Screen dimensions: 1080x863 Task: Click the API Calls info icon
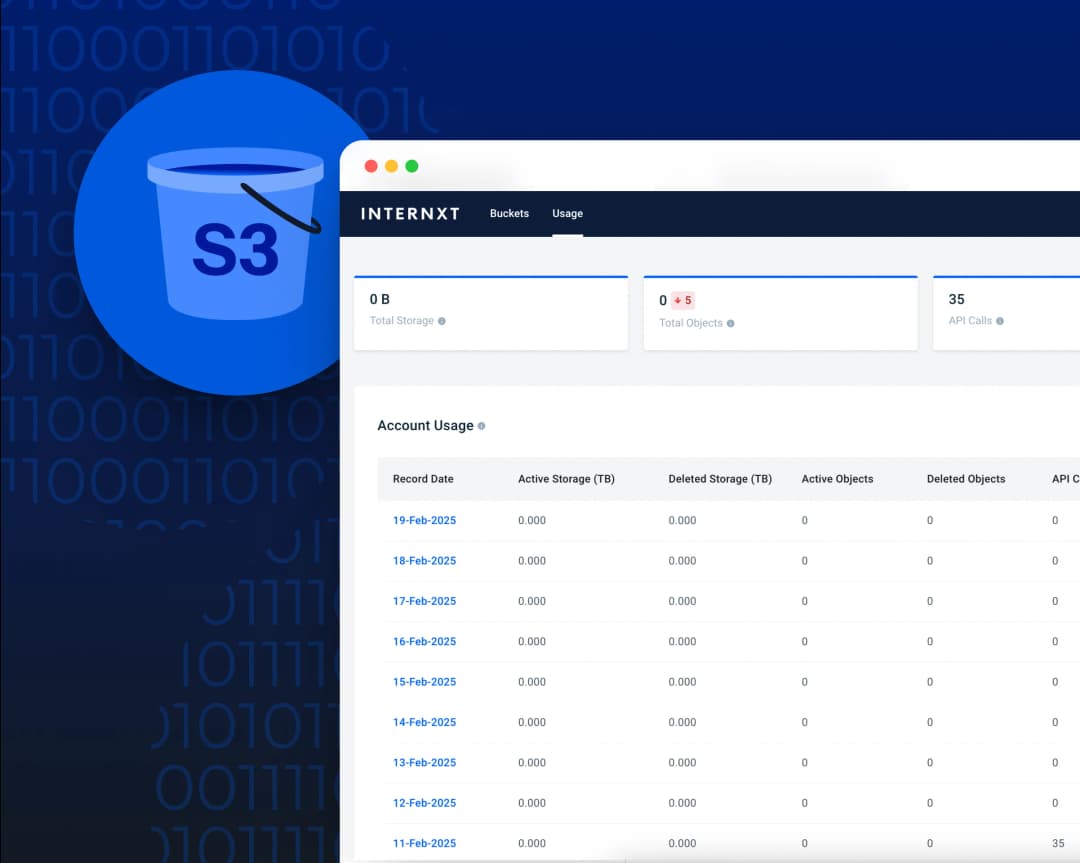pyautogui.click(x=1000, y=321)
